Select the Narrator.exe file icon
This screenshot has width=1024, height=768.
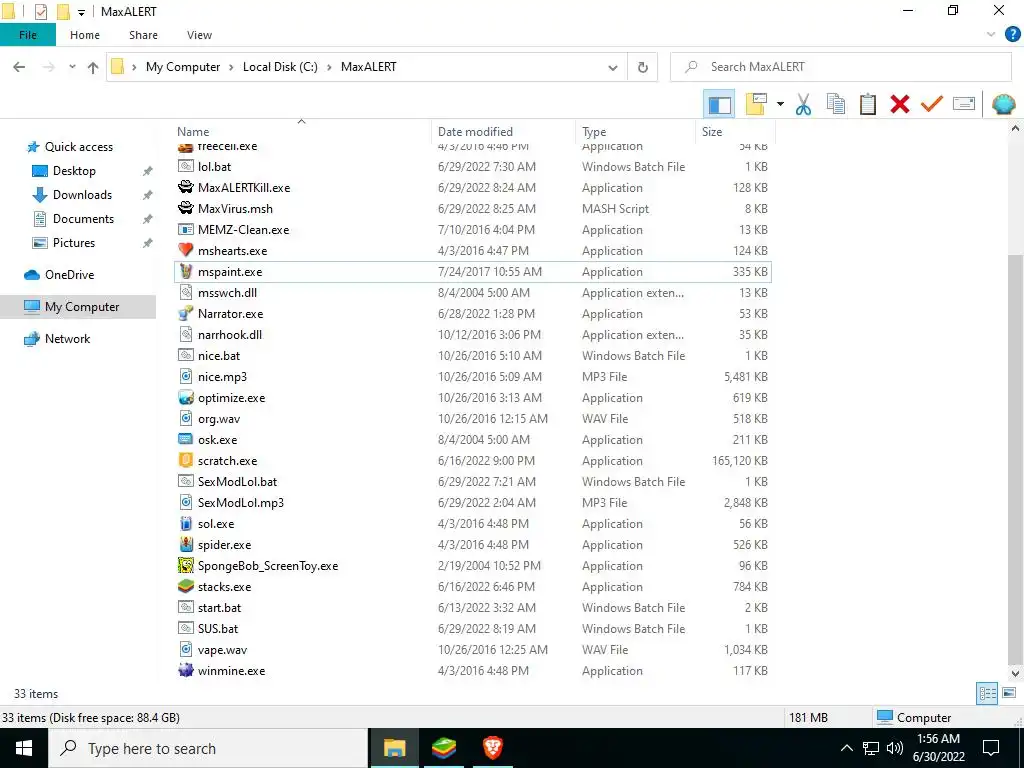[x=186, y=313]
